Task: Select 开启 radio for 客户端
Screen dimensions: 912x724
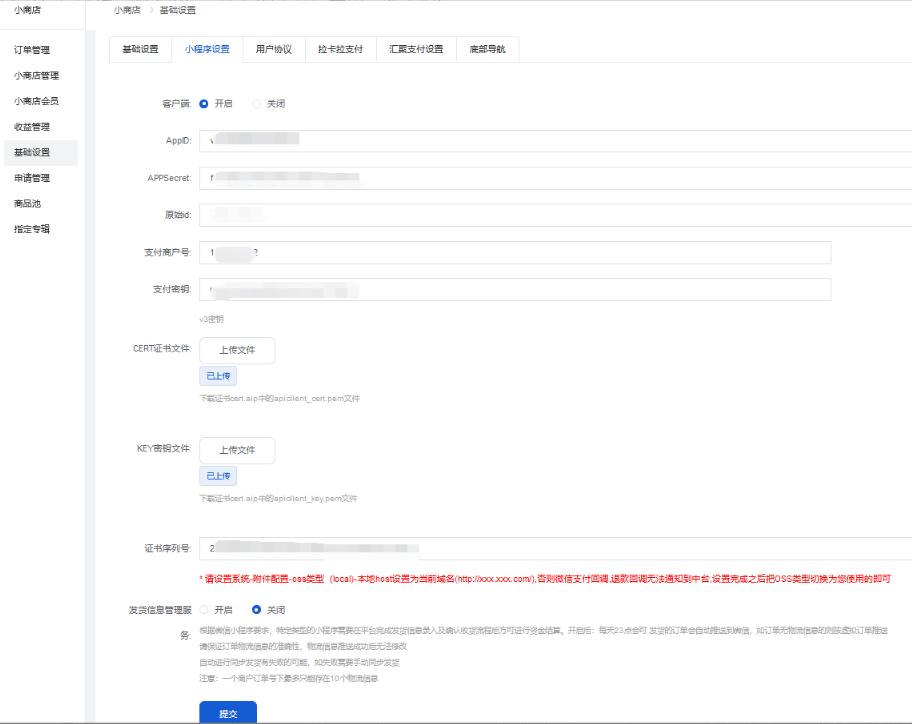Action: 204,104
